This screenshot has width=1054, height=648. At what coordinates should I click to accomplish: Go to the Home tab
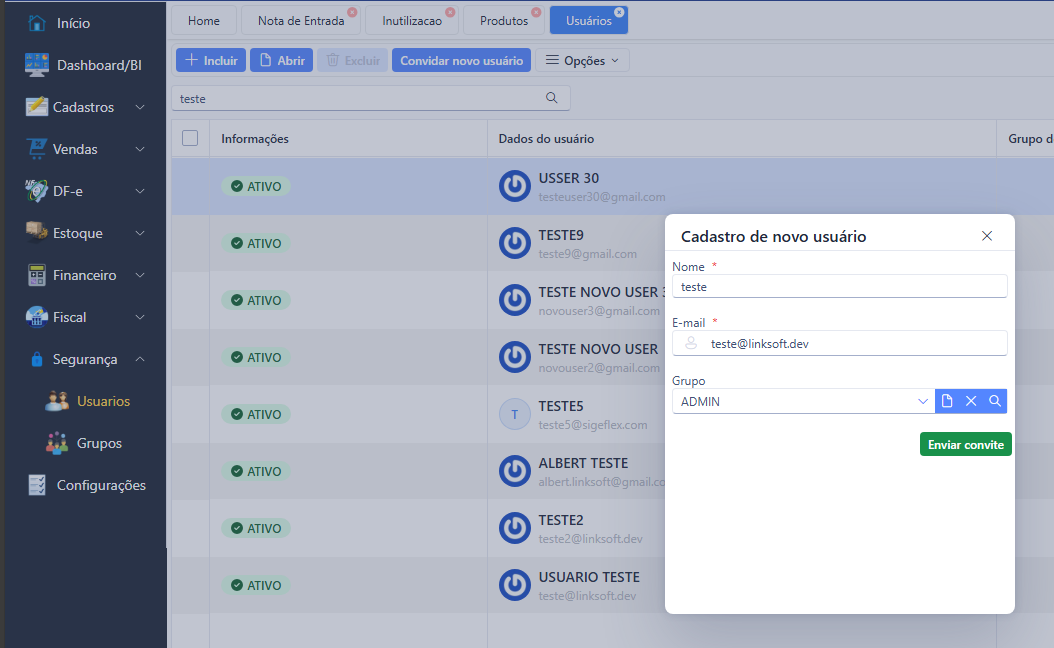204,21
